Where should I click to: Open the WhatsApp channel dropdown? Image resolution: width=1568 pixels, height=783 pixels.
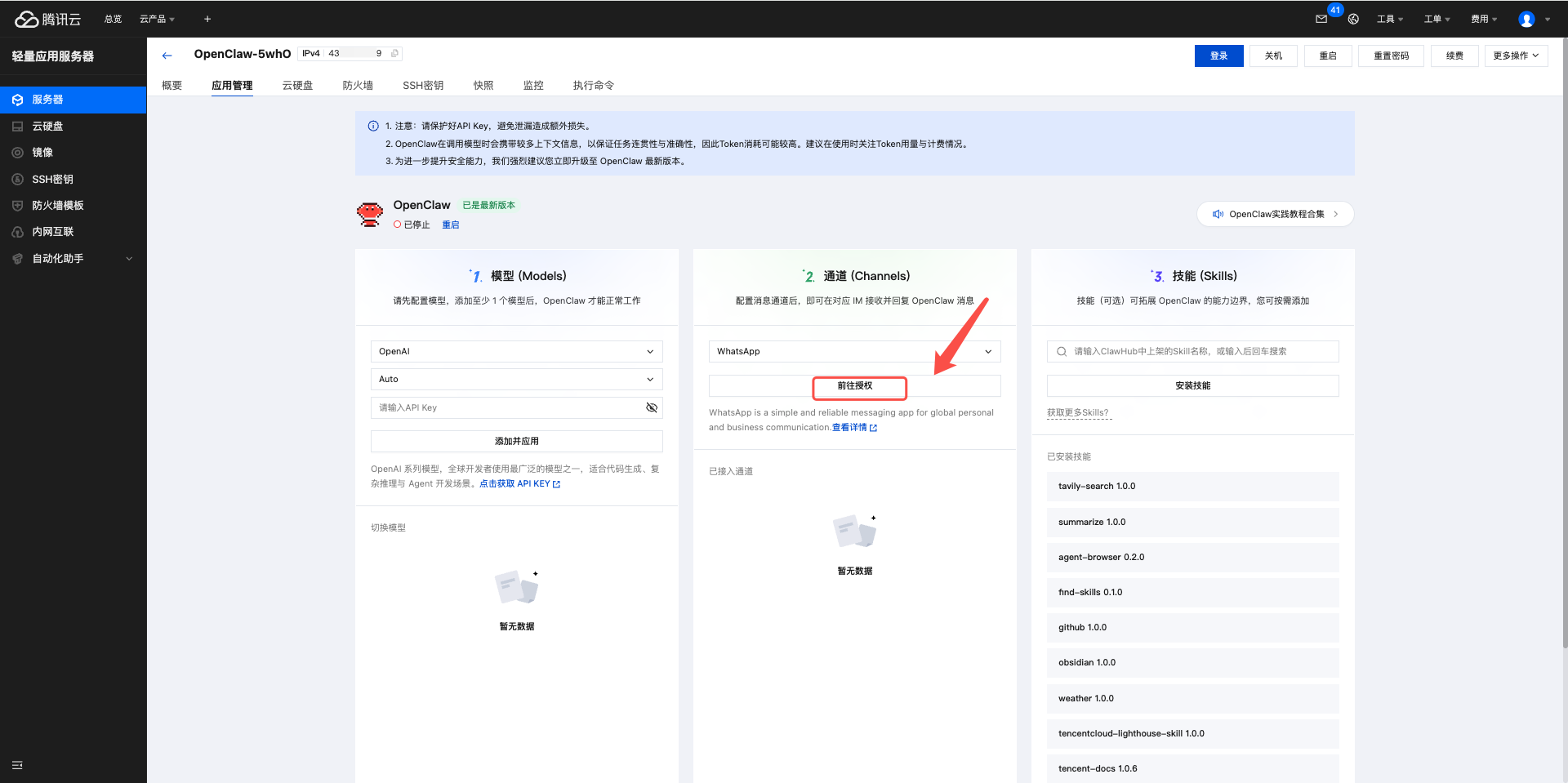pos(854,352)
